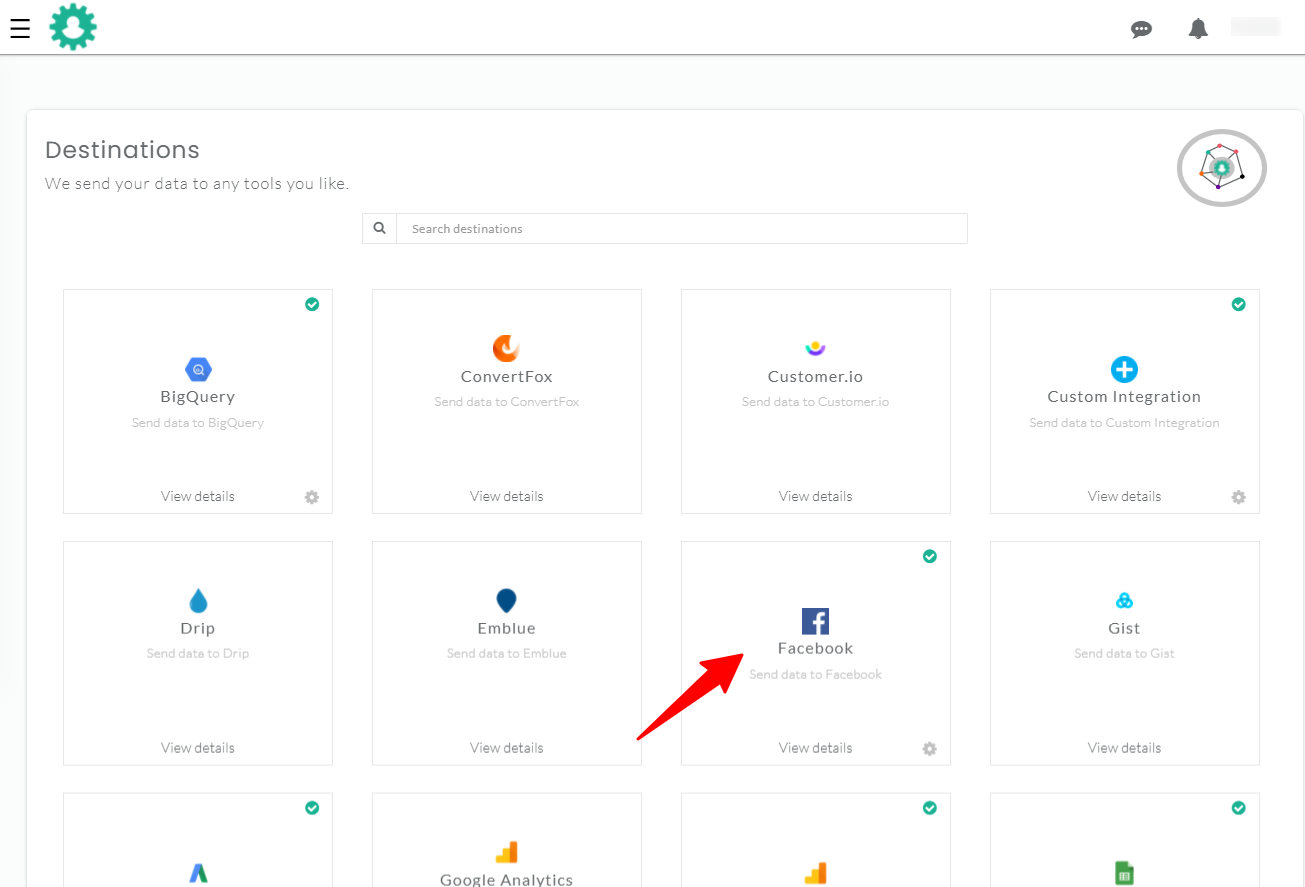This screenshot has height=887, width=1305.
Task: View details for Customer.io
Action: (x=815, y=496)
